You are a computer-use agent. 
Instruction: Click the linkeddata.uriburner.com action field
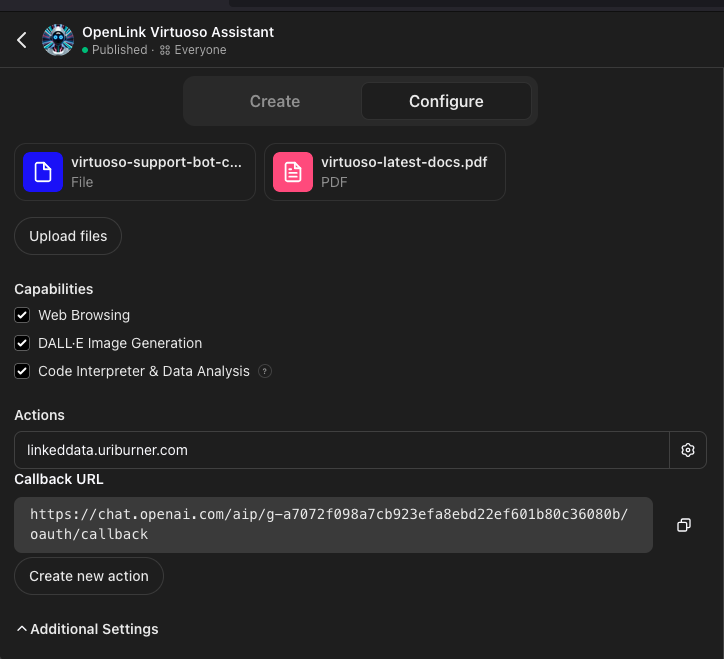tap(342, 450)
